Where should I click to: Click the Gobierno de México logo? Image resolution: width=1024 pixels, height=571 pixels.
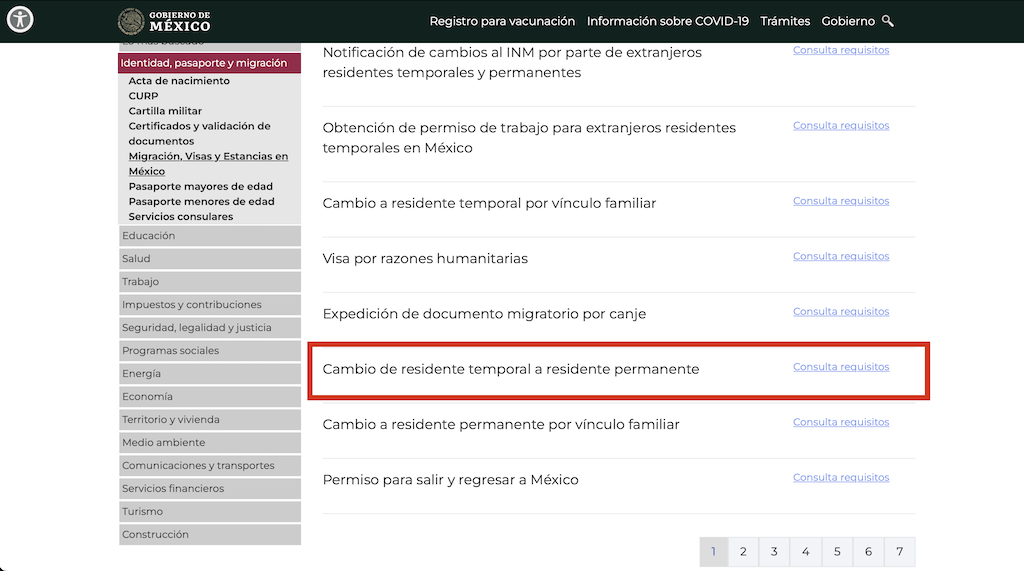(x=165, y=22)
